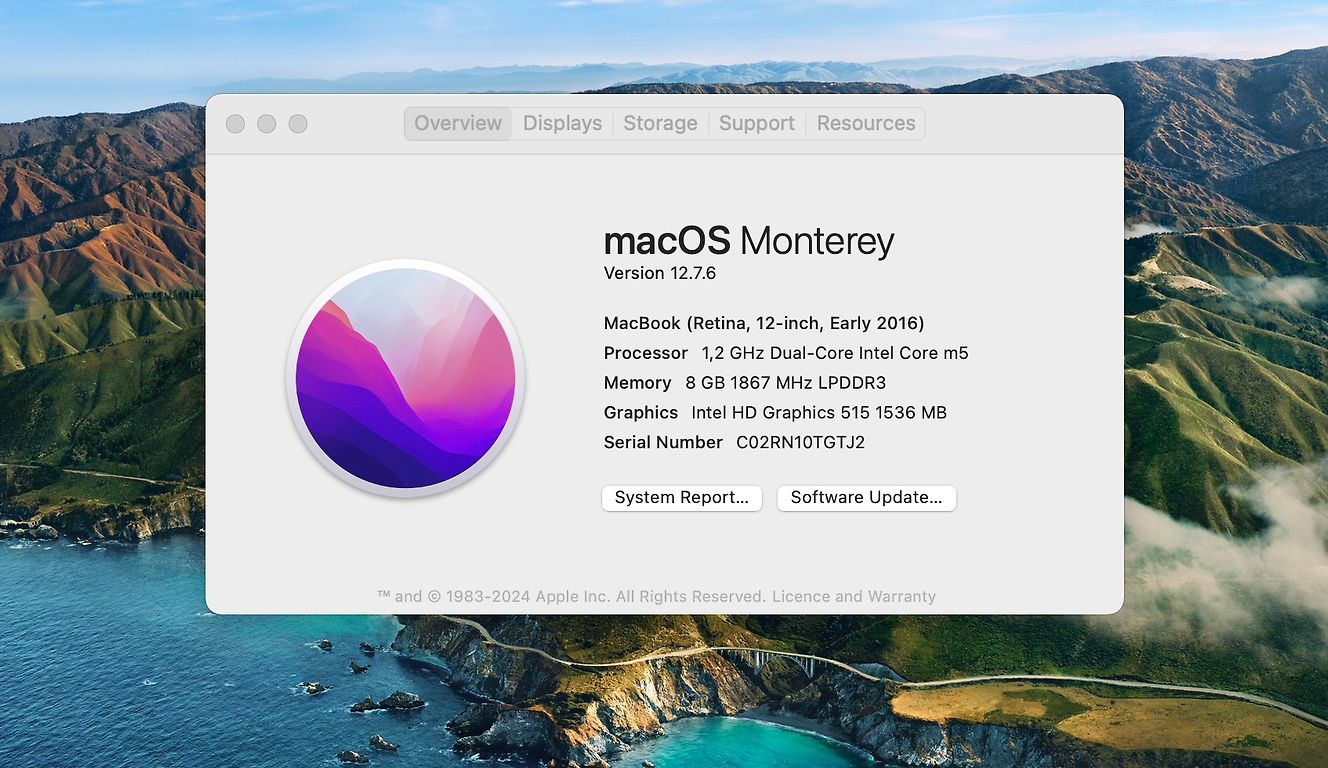Select the serial number C02RN10TGTJ2
Viewport: 1328px width, 768px height.
click(x=800, y=442)
